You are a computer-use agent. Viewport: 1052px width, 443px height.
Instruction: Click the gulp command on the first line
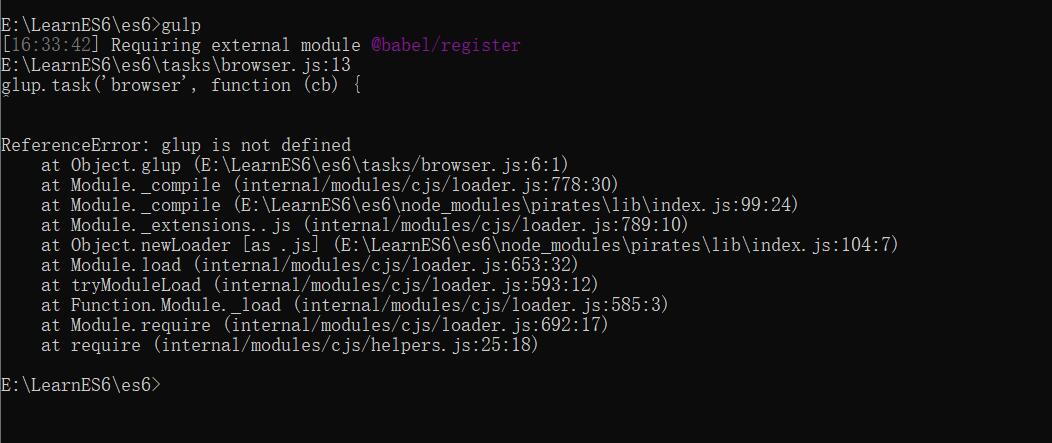[x=181, y=26]
